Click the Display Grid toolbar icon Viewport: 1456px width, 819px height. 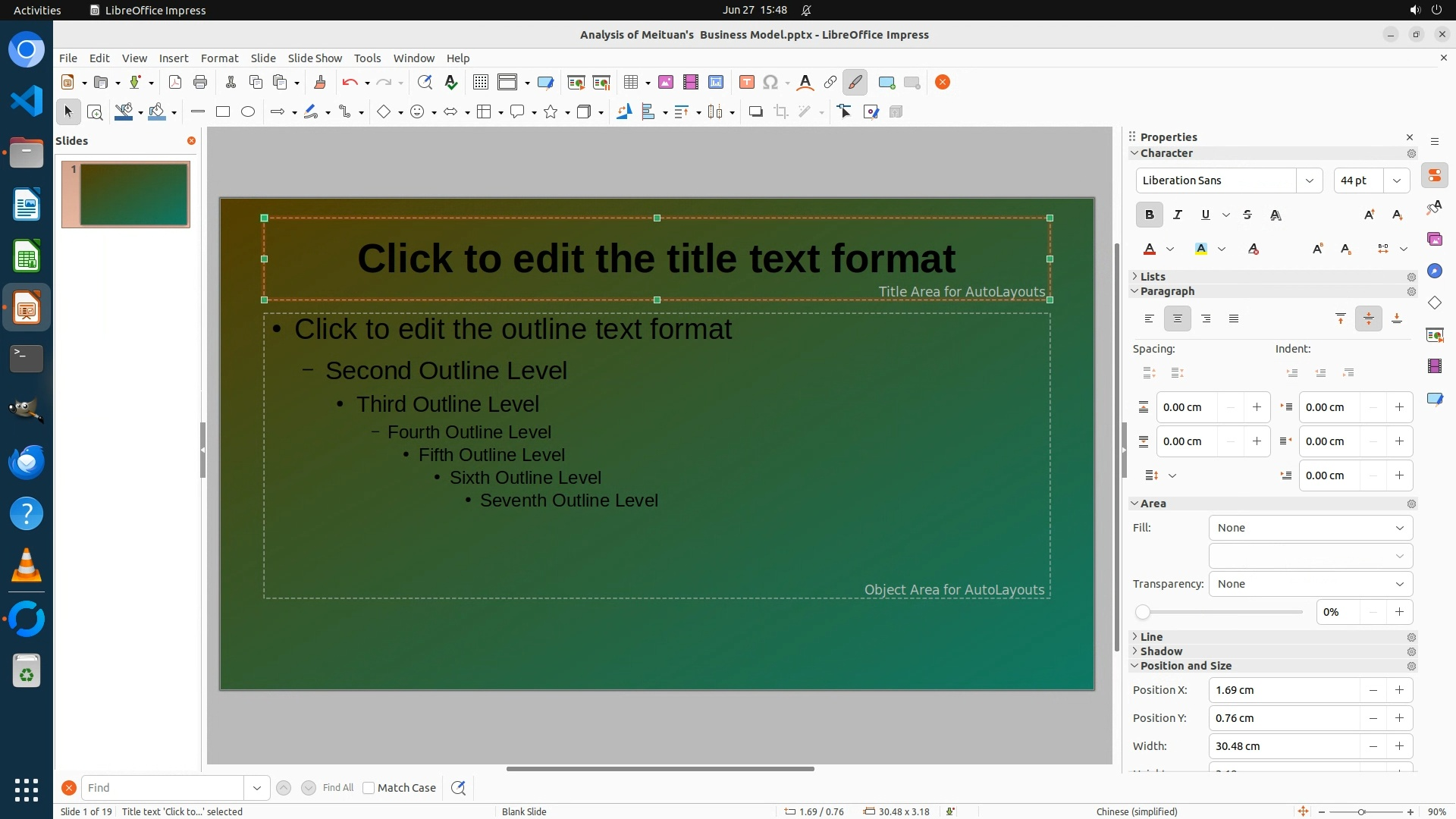point(480,83)
